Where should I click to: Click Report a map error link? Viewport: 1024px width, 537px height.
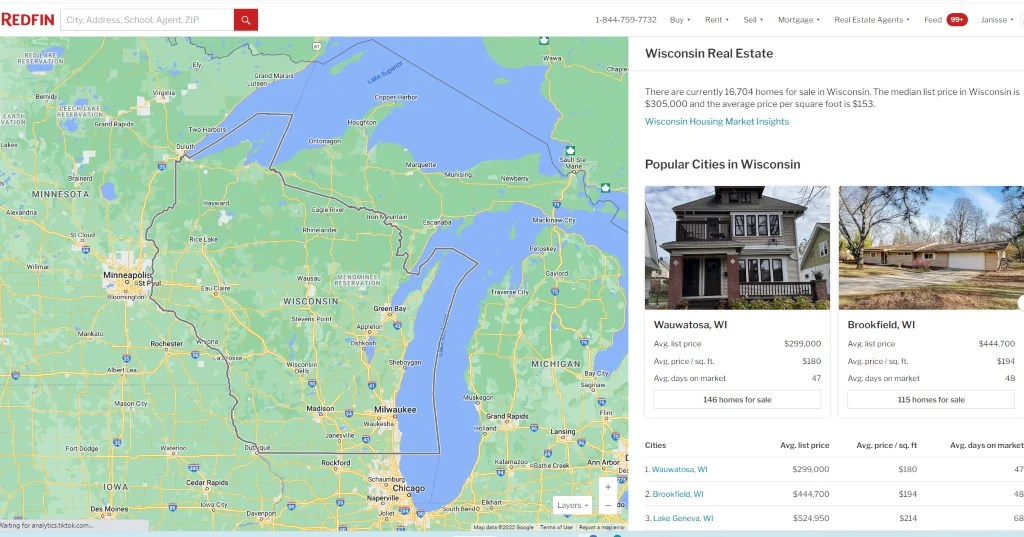click(x=601, y=527)
